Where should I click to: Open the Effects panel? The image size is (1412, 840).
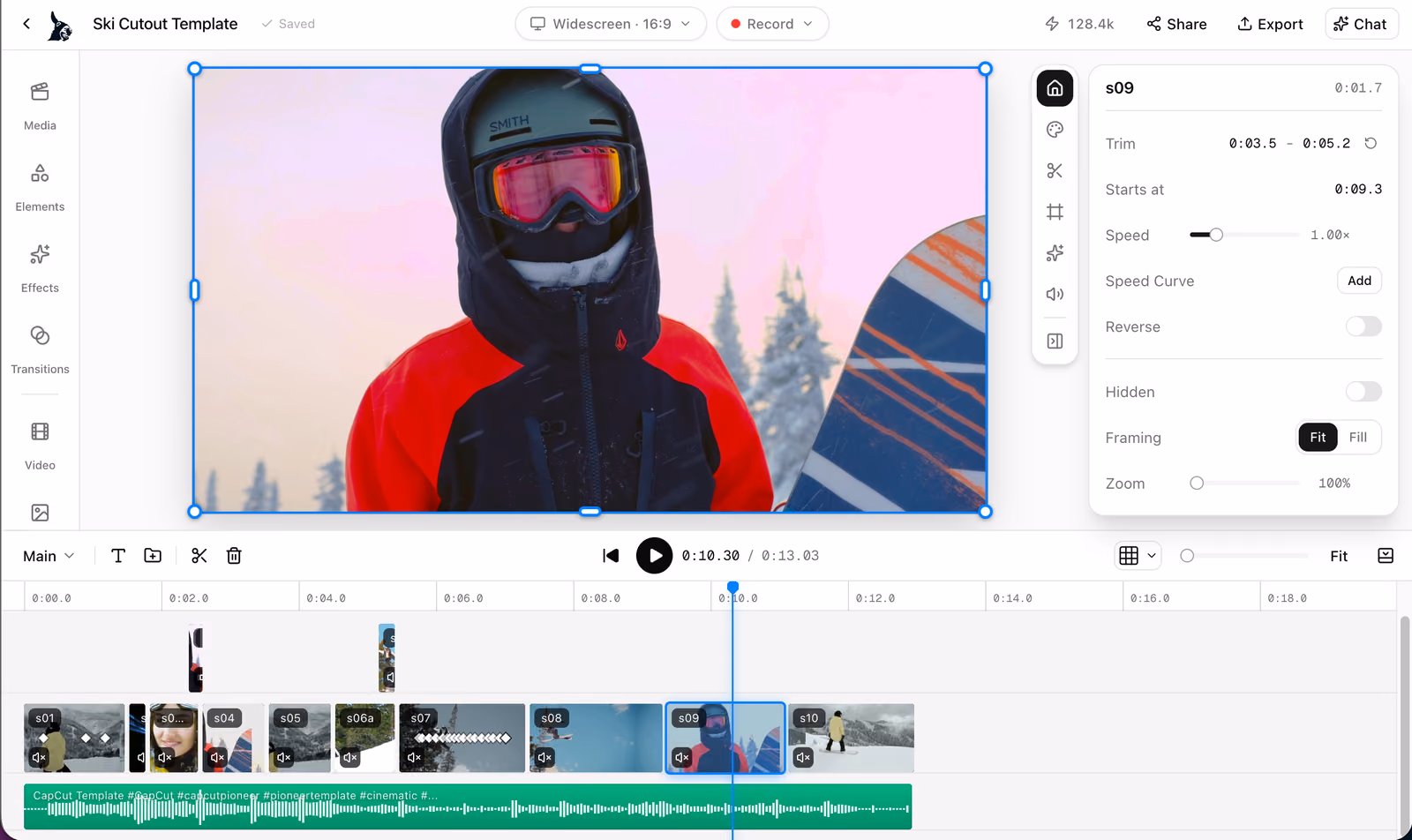click(x=40, y=268)
